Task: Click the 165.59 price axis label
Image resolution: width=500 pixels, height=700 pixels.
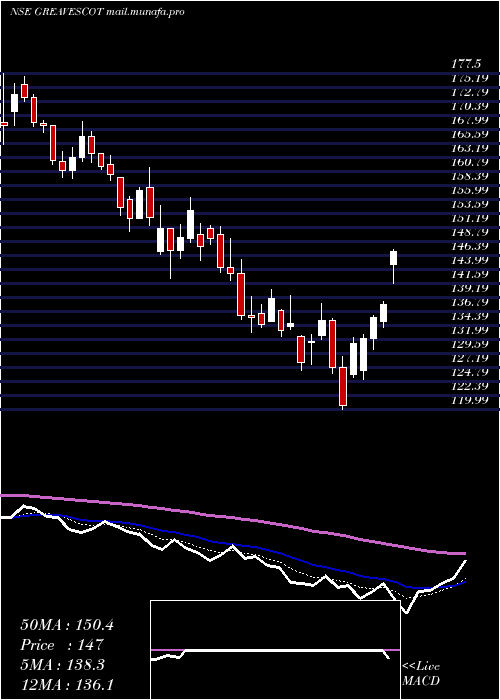Action: (x=470, y=134)
